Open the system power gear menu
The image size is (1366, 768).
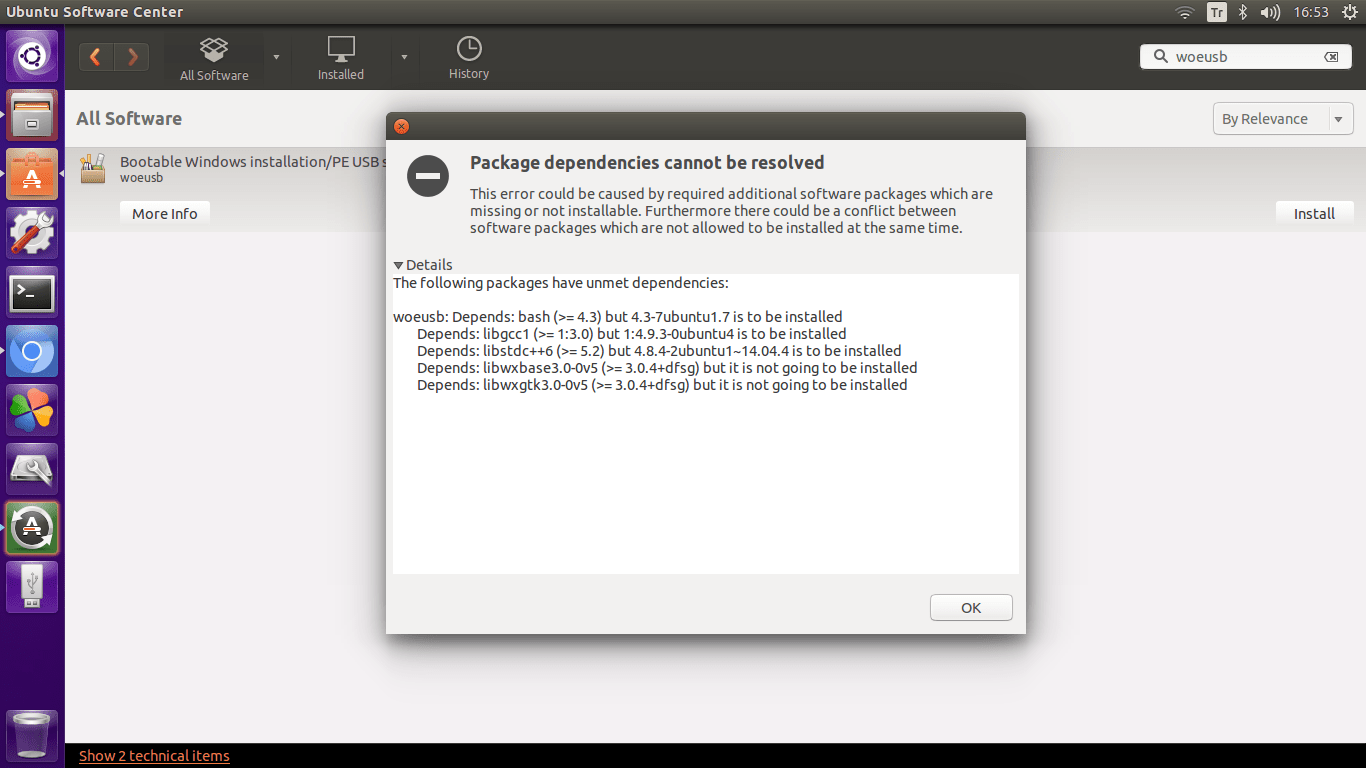click(x=1349, y=12)
